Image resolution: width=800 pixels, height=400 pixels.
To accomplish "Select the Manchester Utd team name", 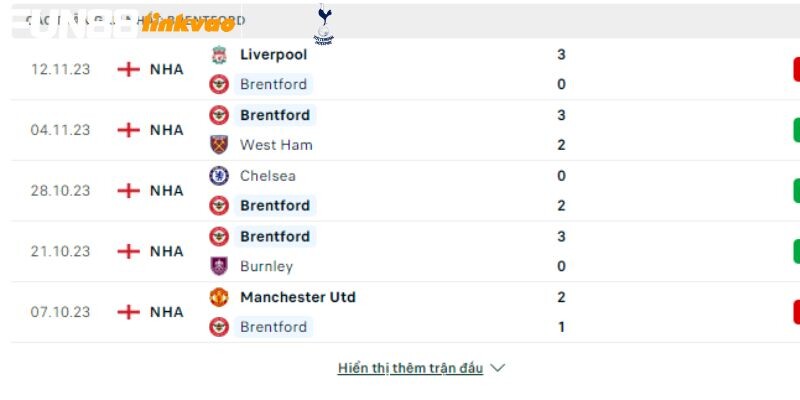I will tap(298, 297).
